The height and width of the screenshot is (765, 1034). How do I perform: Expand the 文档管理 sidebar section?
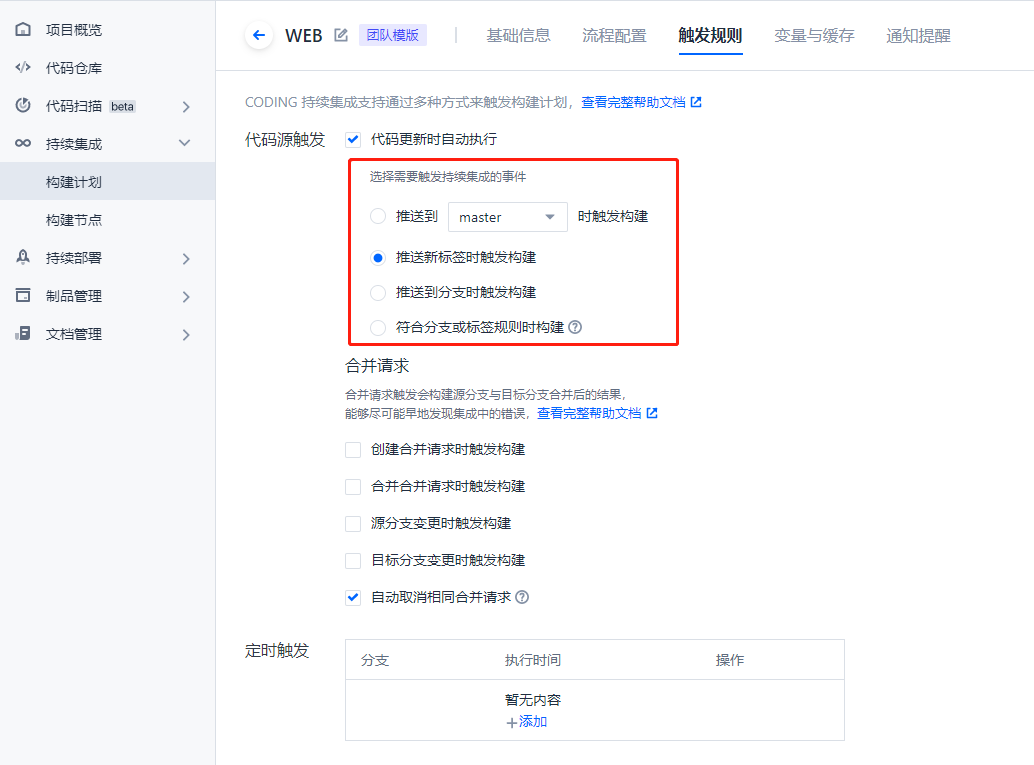pos(185,335)
